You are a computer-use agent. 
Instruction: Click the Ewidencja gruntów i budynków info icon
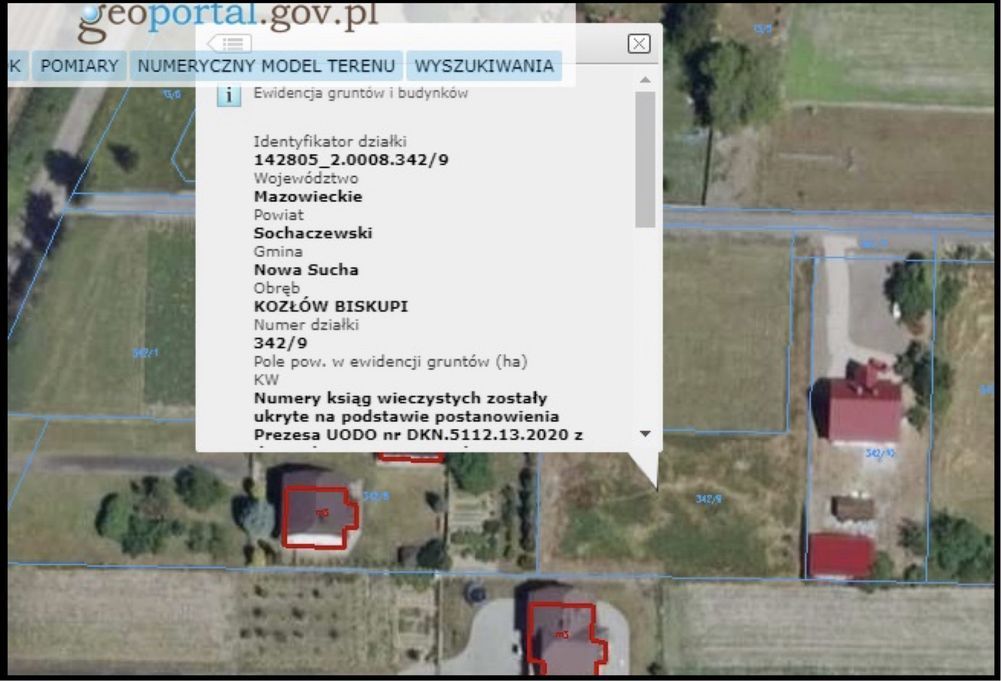coord(227,93)
